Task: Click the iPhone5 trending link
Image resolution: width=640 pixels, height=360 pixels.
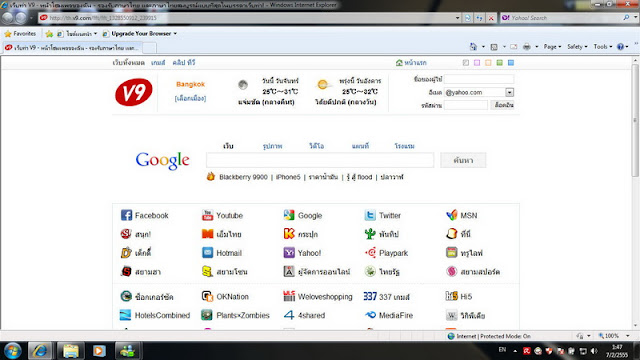Action: tap(288, 177)
